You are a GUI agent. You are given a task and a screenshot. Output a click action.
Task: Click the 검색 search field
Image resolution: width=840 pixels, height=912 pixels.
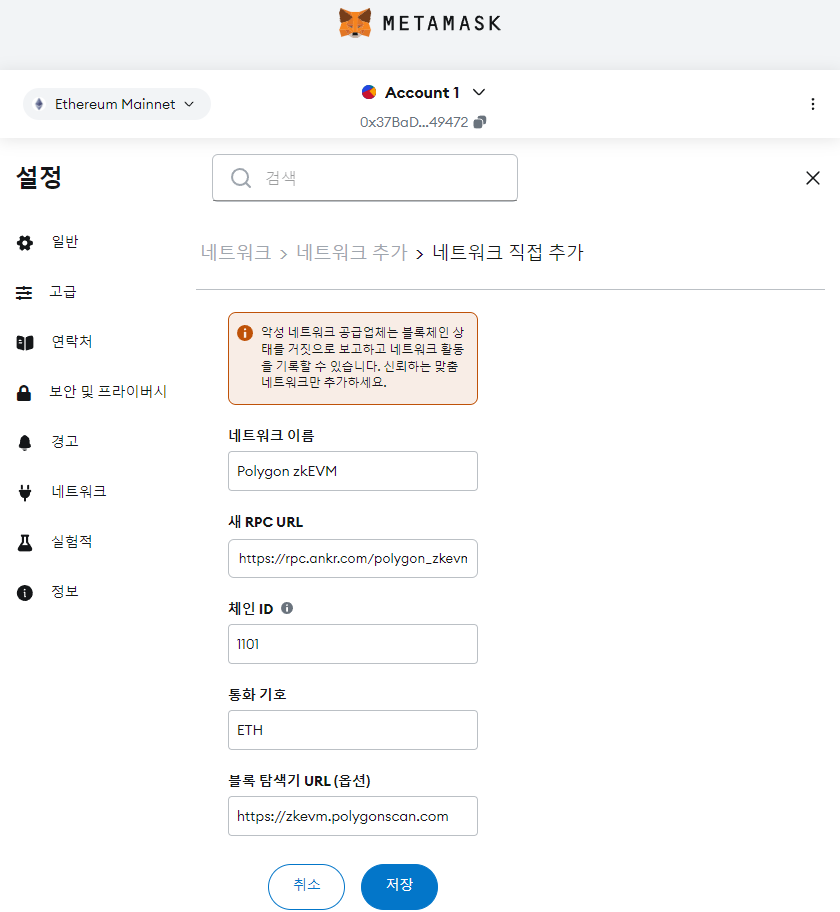click(365, 178)
